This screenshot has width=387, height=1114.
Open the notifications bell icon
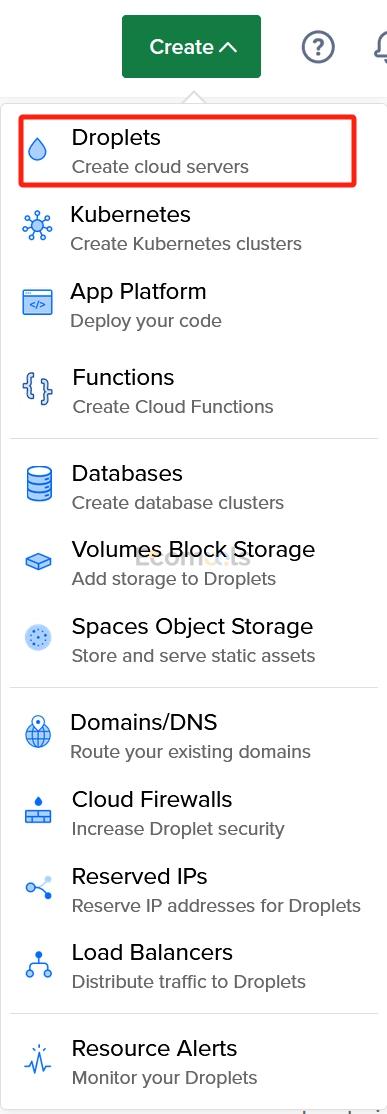click(x=381, y=48)
